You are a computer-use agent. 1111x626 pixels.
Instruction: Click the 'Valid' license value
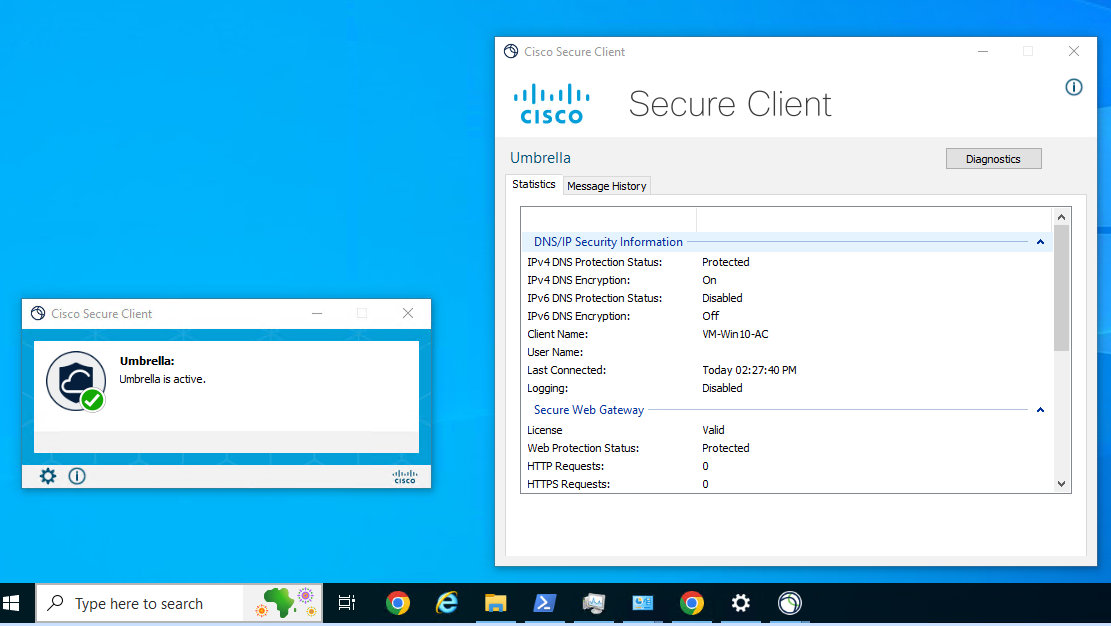[714, 430]
